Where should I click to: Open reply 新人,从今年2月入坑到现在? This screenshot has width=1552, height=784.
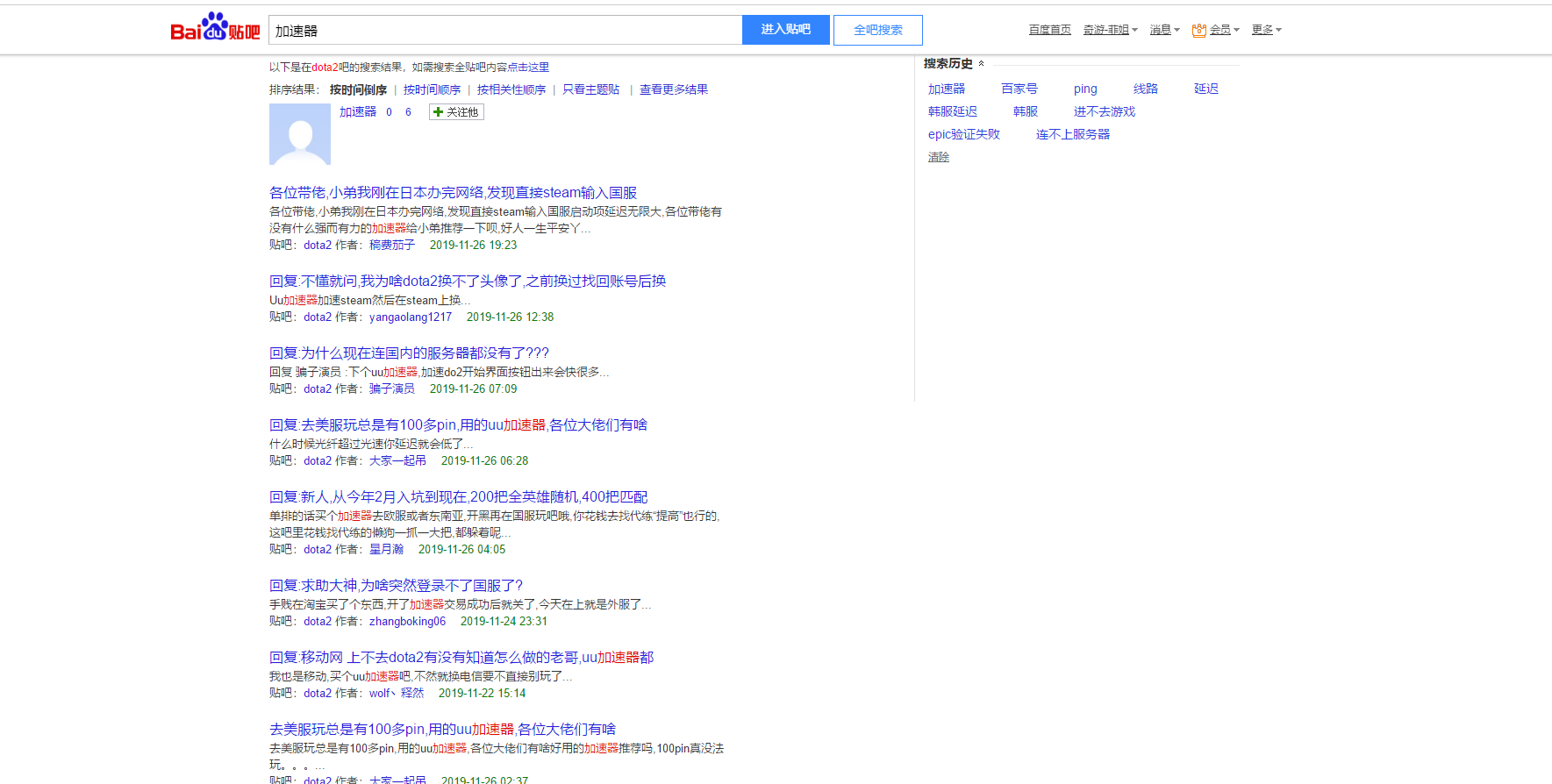(x=458, y=496)
